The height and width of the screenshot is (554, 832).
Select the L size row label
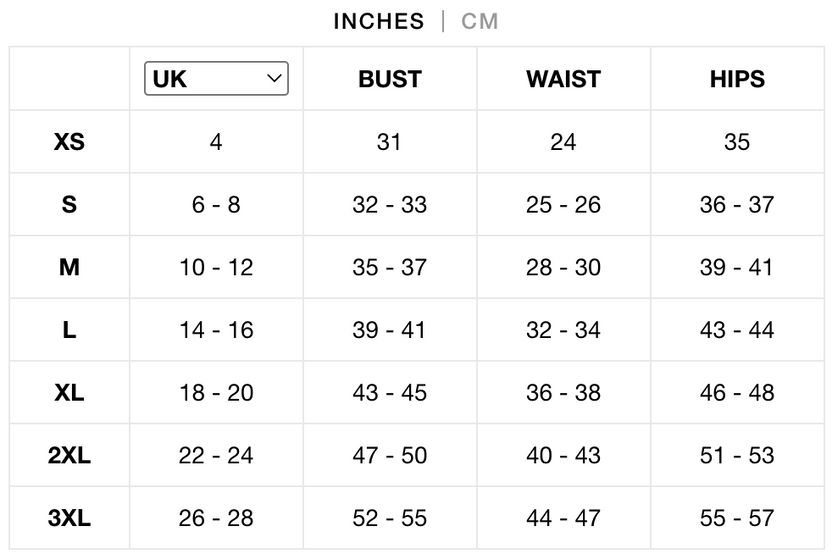[x=70, y=330]
